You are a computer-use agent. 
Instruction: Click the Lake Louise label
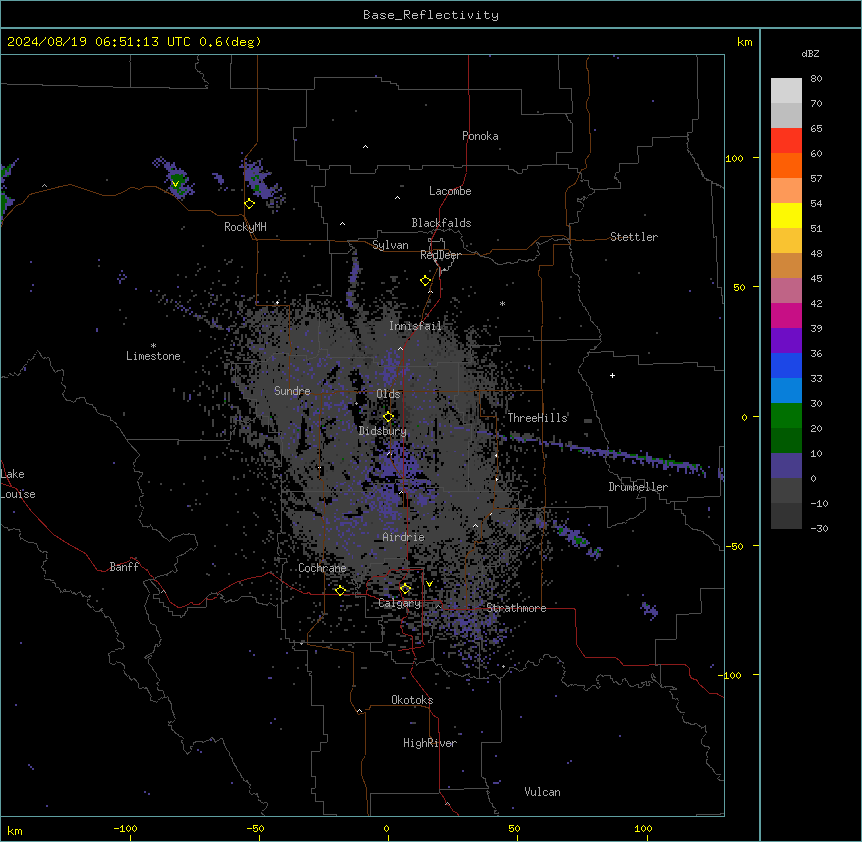click(x=18, y=484)
